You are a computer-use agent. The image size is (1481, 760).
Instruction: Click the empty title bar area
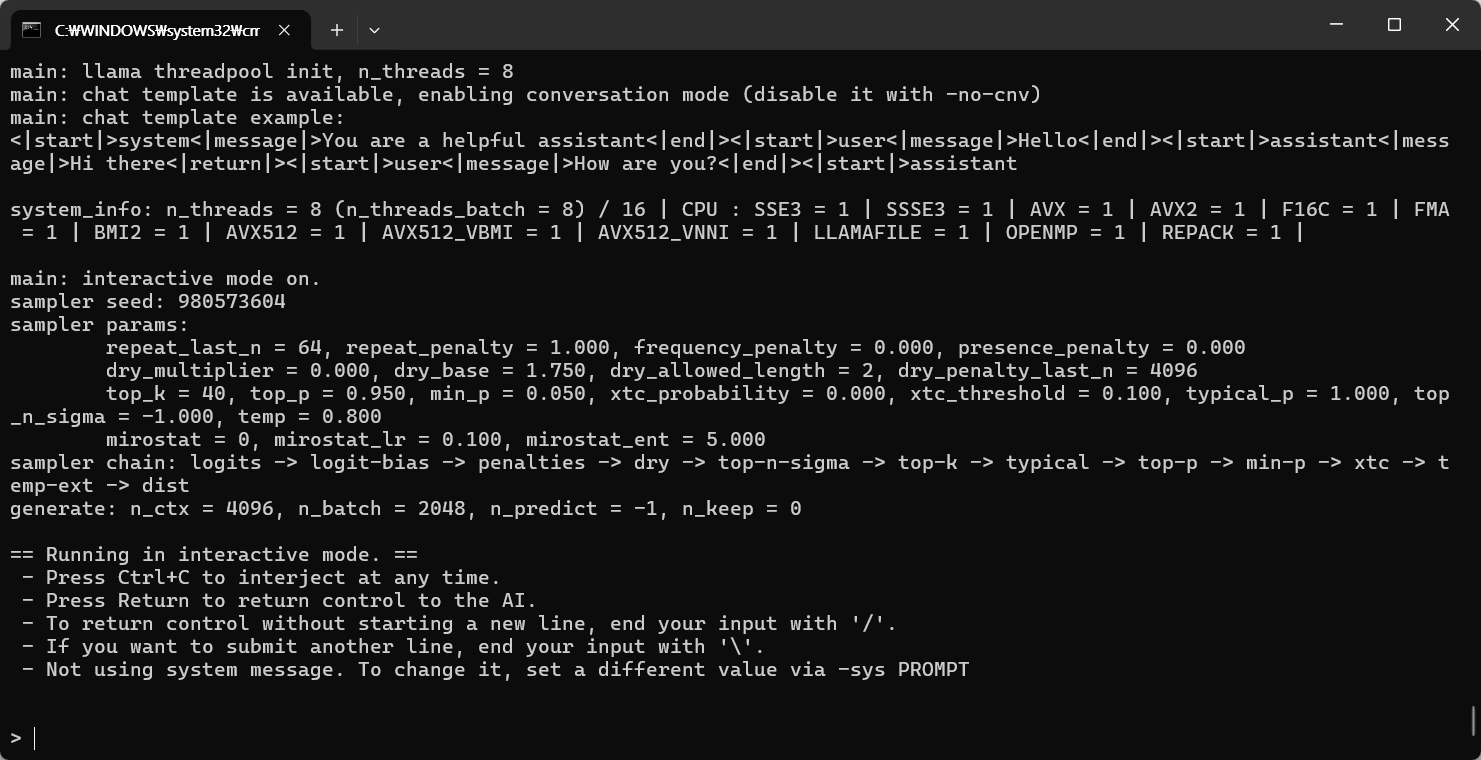coord(850,25)
